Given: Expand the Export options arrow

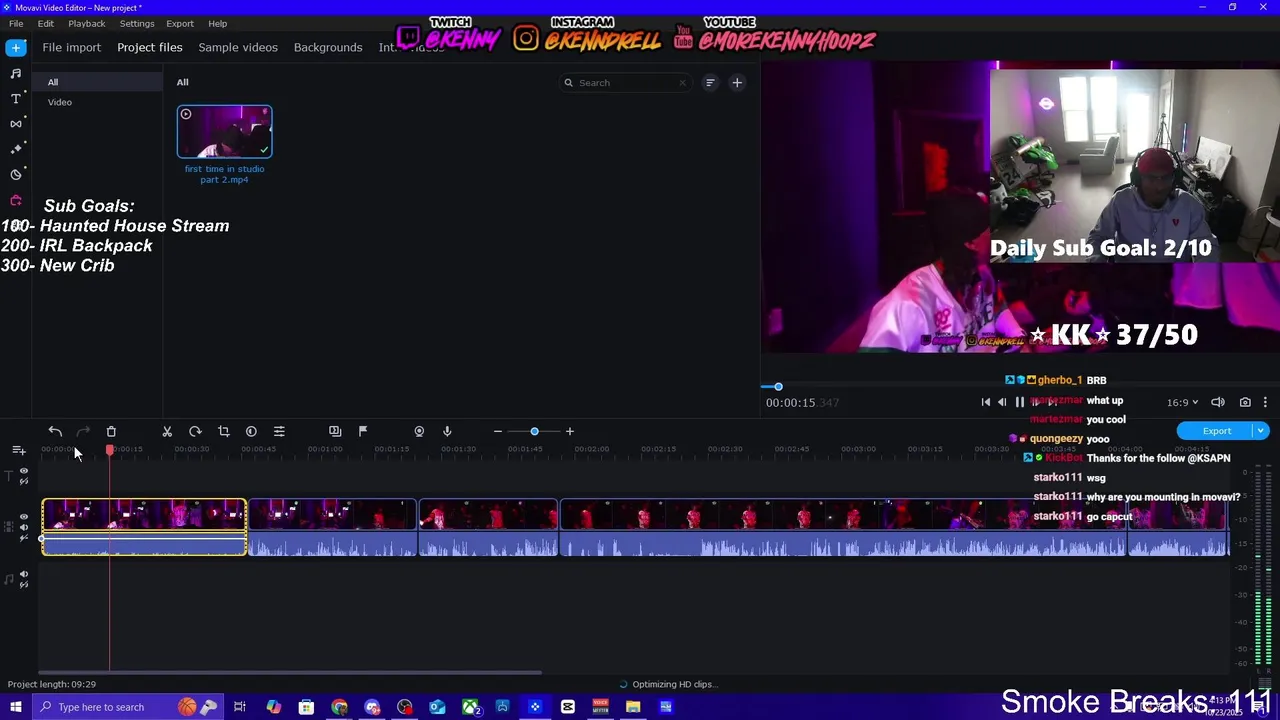Looking at the screenshot, I should tap(1260, 431).
